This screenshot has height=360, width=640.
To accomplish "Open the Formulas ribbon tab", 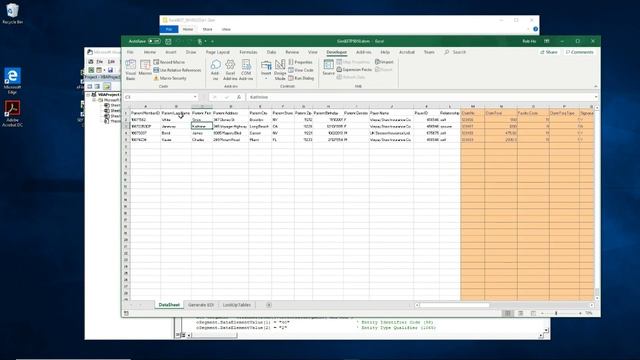I will [248, 52].
